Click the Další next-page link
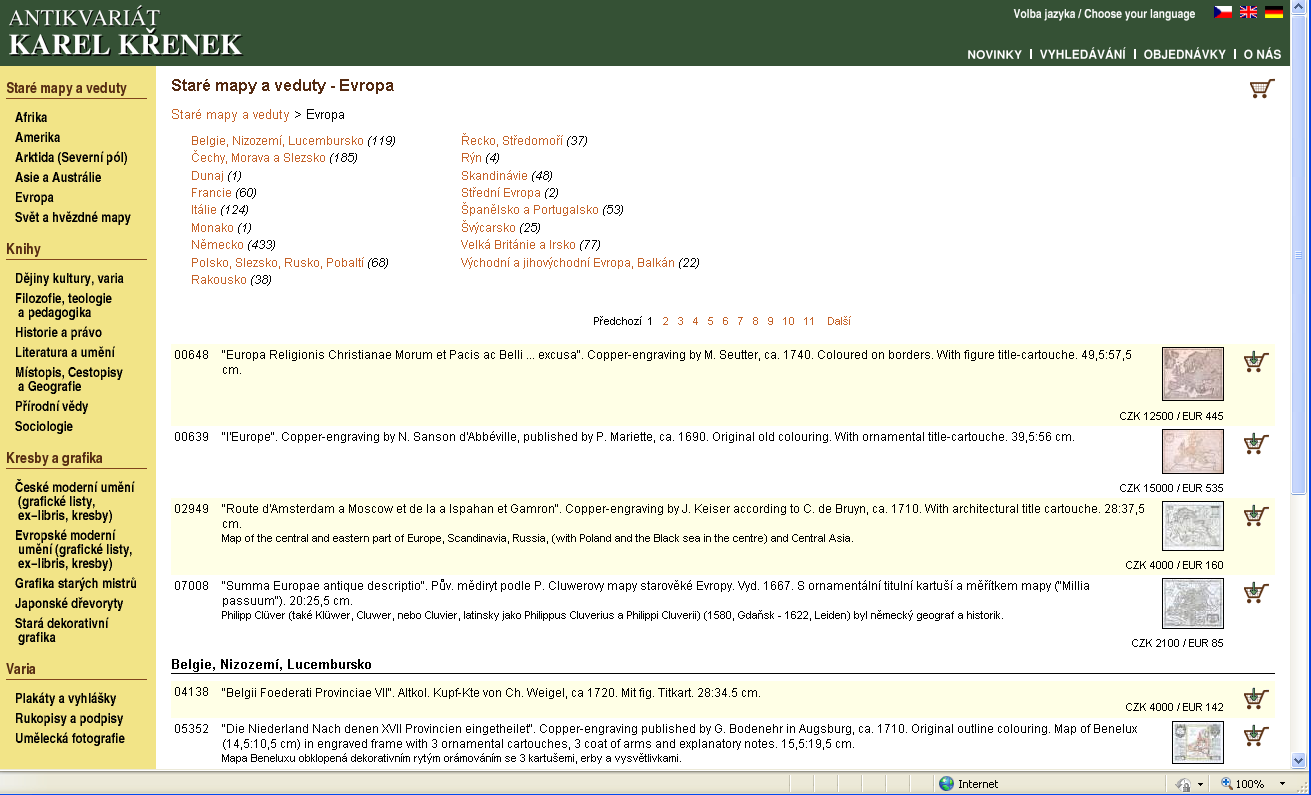1311x795 pixels. click(839, 322)
